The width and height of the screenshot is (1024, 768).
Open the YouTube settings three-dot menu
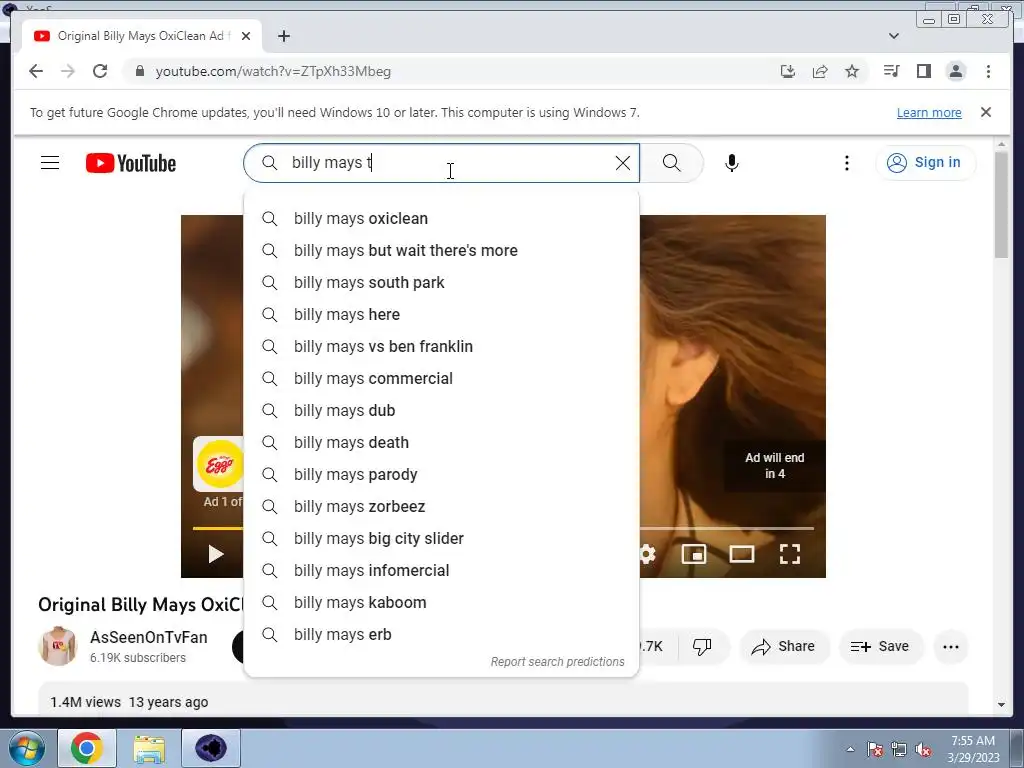(846, 163)
